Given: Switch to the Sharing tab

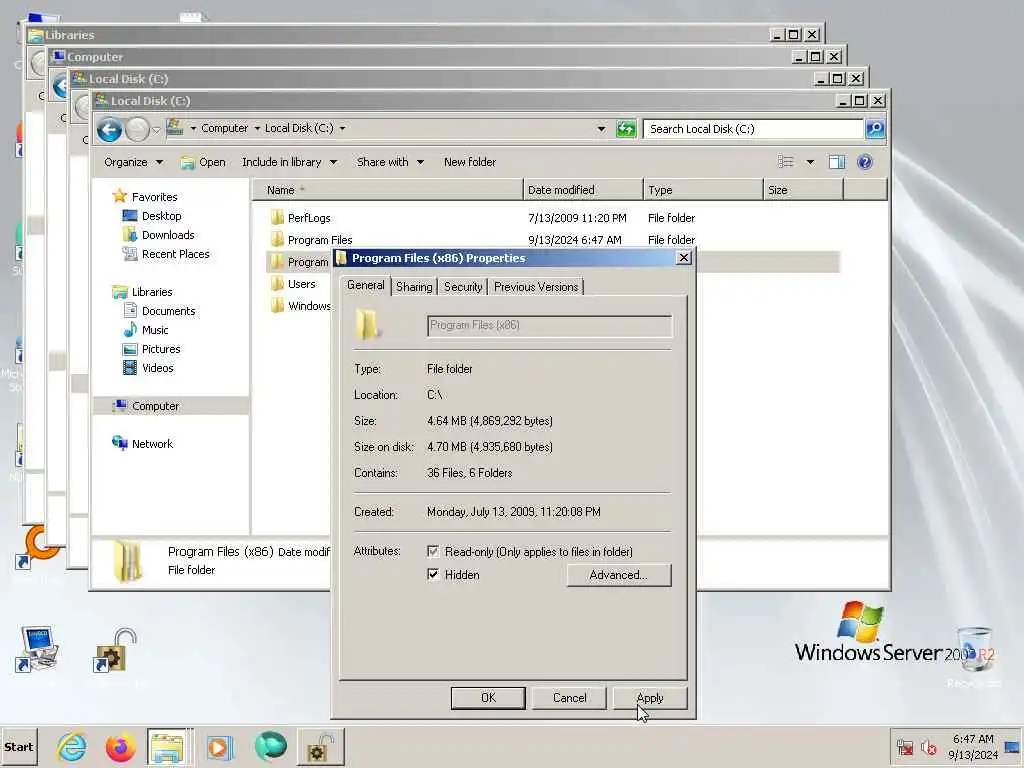Looking at the screenshot, I should point(414,287).
